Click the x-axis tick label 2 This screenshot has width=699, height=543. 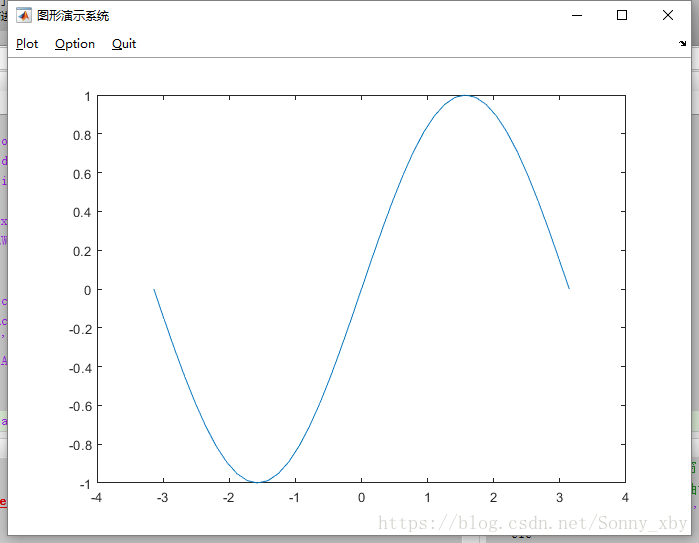click(493, 498)
